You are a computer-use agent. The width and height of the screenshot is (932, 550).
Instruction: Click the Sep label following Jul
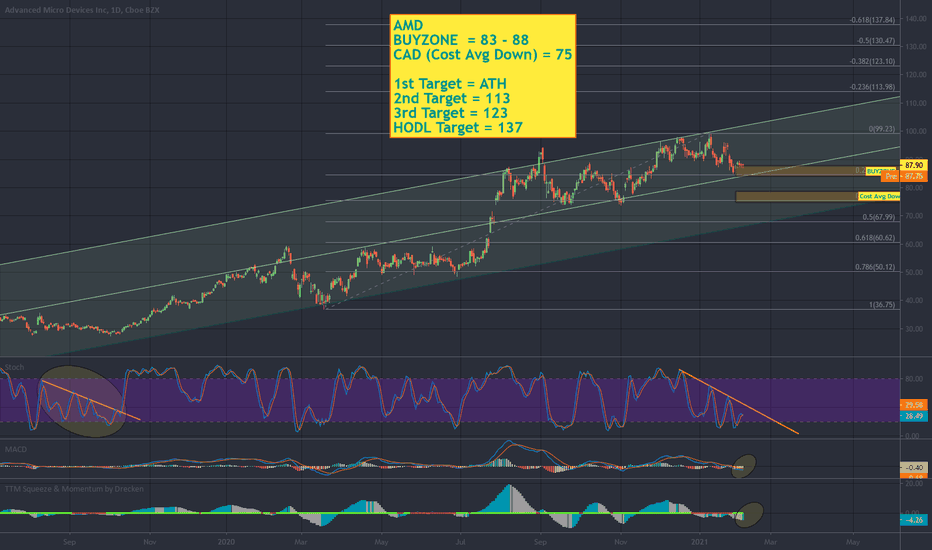tap(540, 542)
